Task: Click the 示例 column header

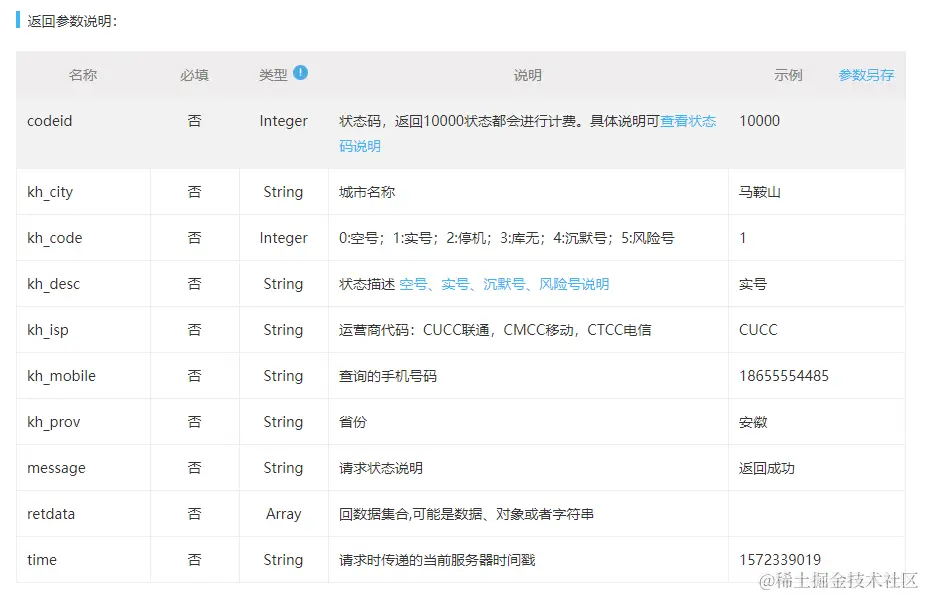Action: [x=788, y=75]
